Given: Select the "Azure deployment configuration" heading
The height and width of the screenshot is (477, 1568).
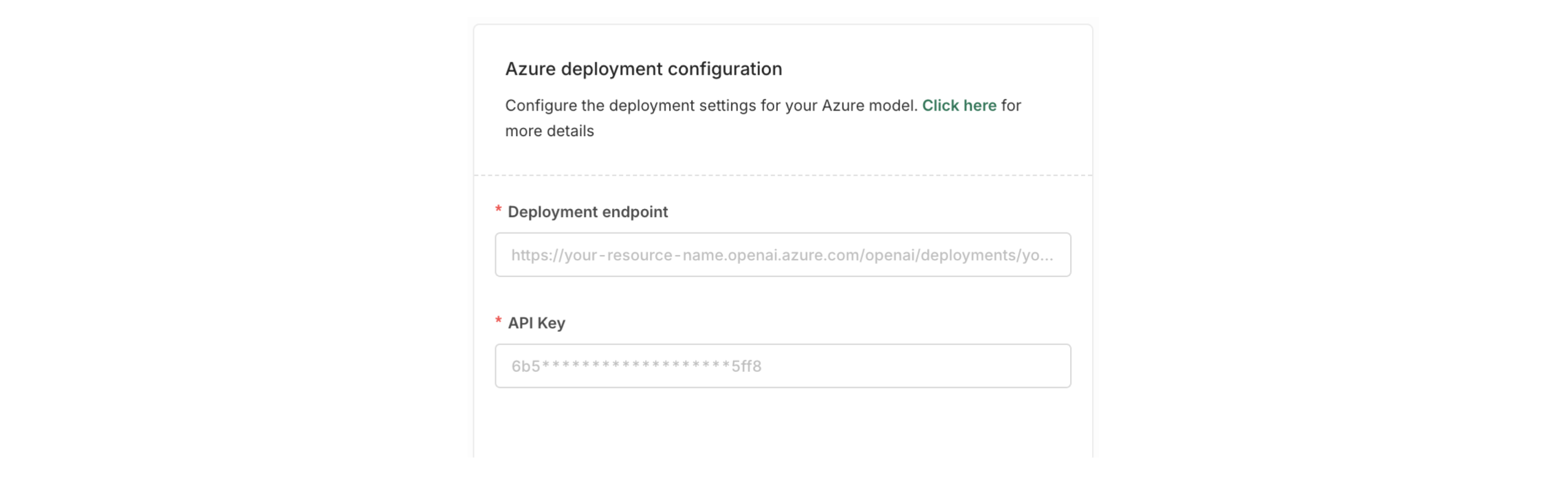Looking at the screenshot, I should 644,69.
